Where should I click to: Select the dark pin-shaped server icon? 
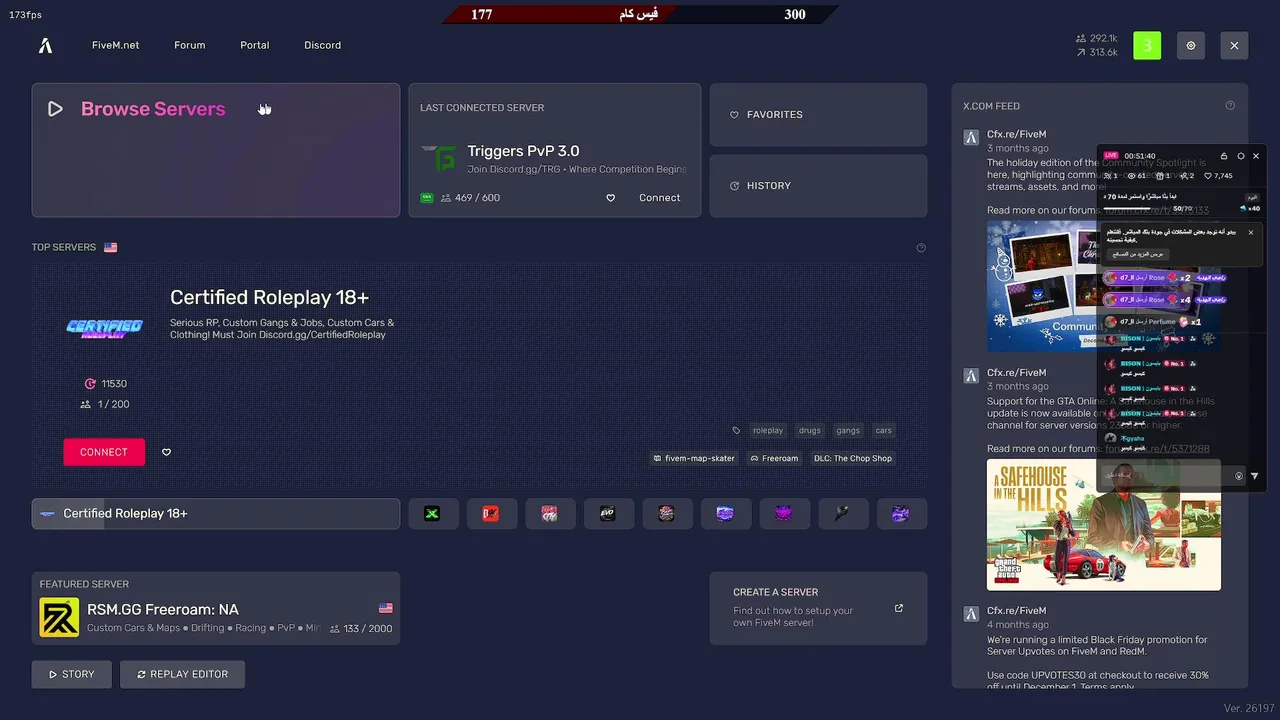click(842, 514)
